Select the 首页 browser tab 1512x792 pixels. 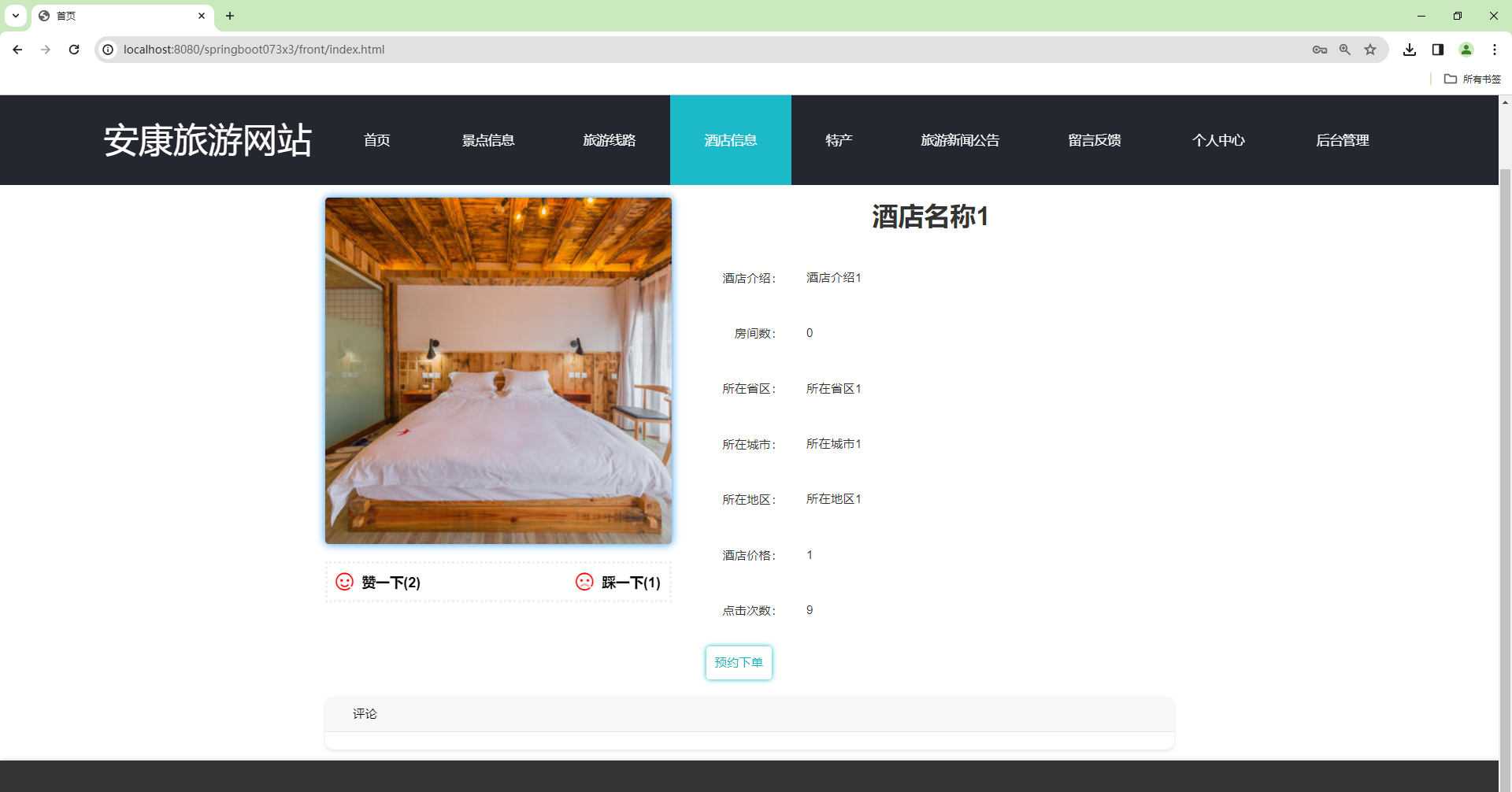[x=122, y=16]
